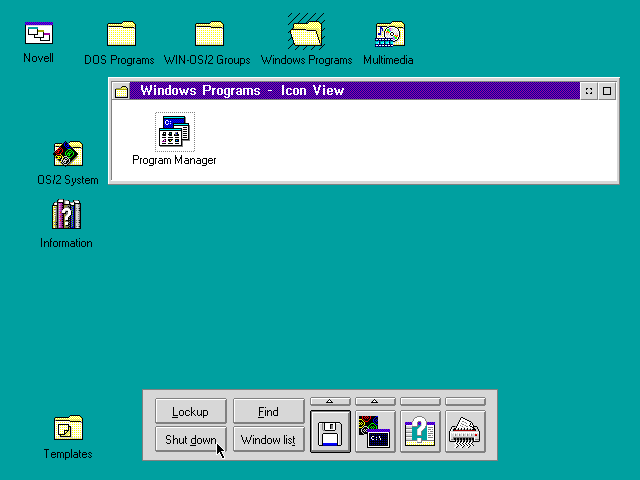This screenshot has height=480, width=640.
Task: Hide the Windows Programs window with hide button
Action: (589, 91)
